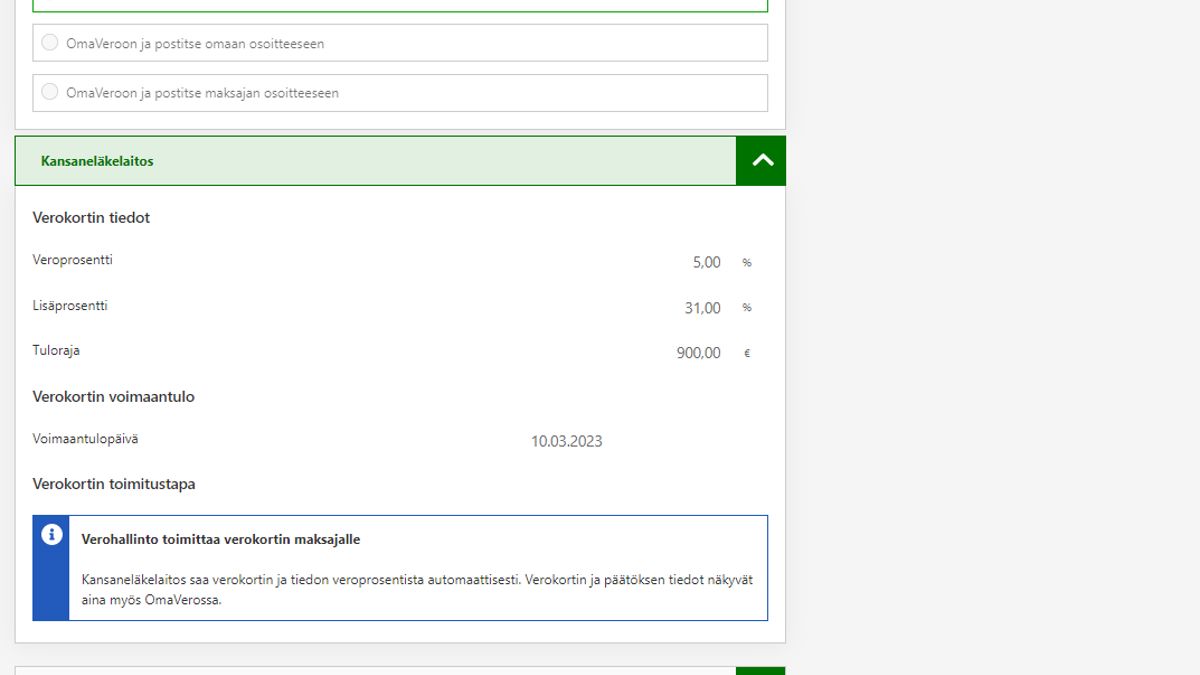The width and height of the screenshot is (1200, 675).
Task: Select "OmaVeroon ja postitse omaan osoitteeseen" radio option
Action: 50,43
